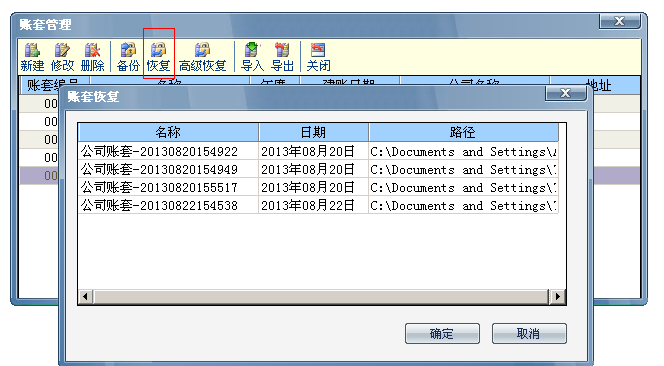Viewport: 664px width, 366px height.
Task: Confirm restore with the 确定 button
Action: (x=442, y=334)
